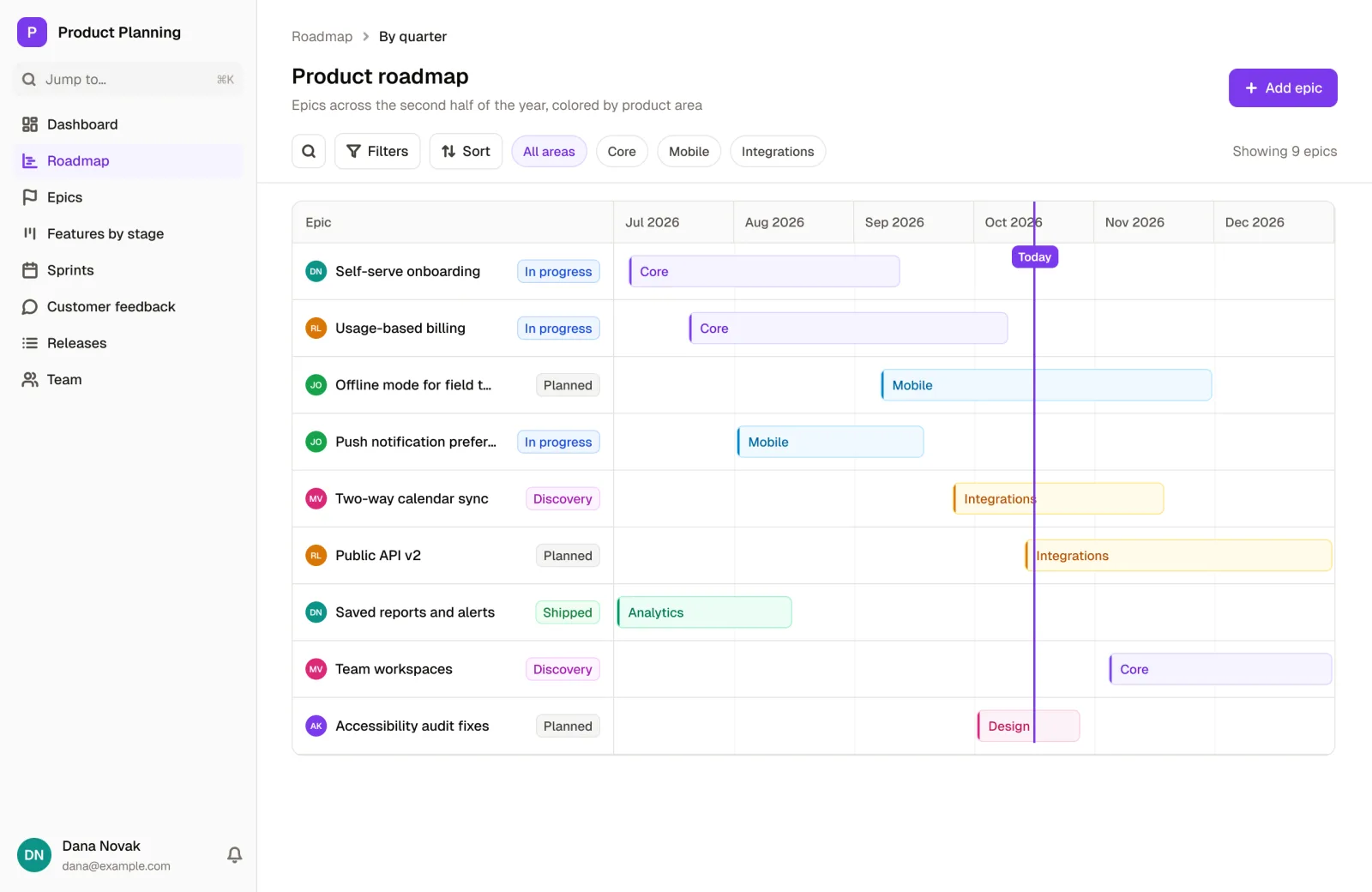Open Customer feedback page

coord(128,307)
